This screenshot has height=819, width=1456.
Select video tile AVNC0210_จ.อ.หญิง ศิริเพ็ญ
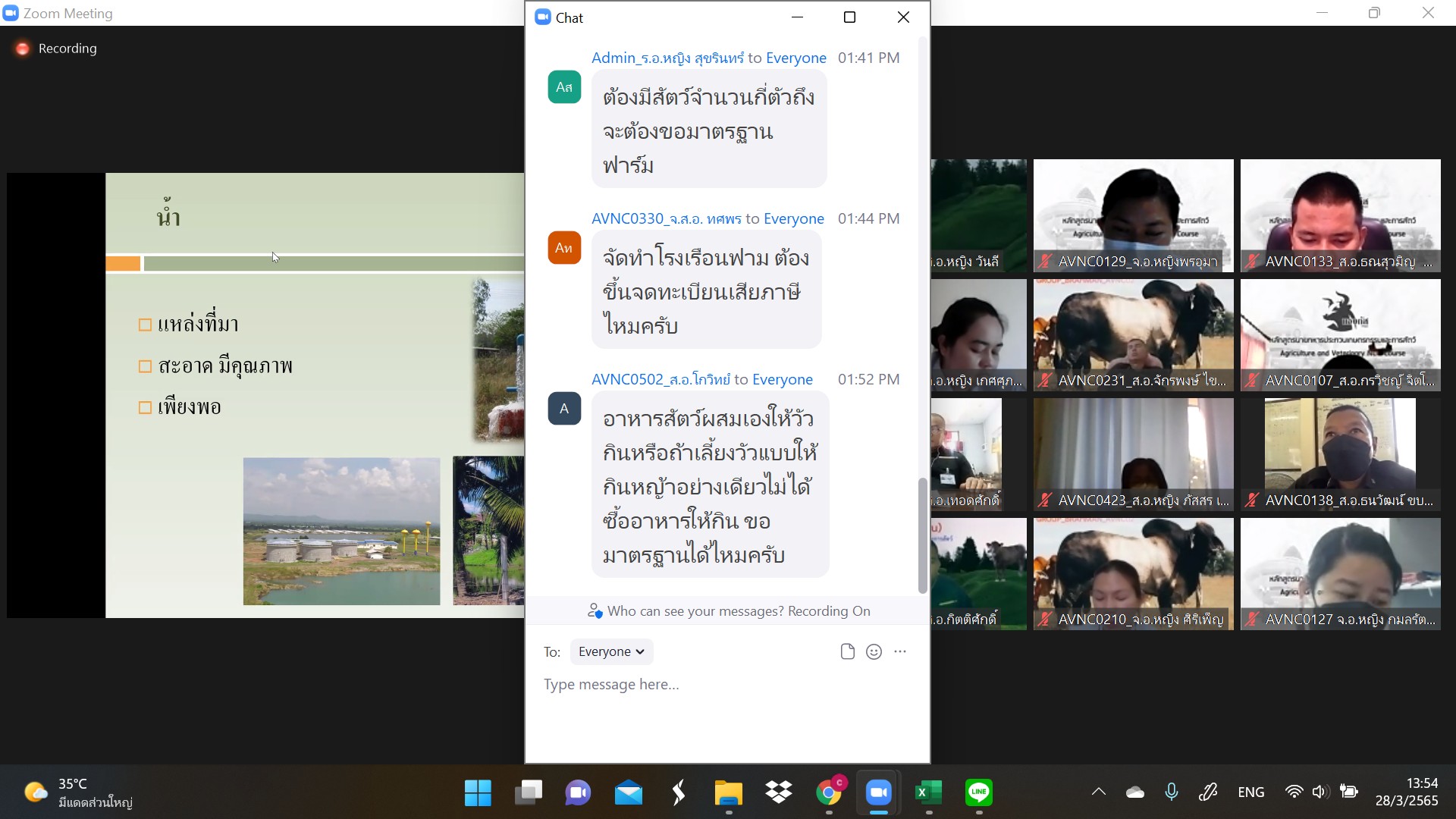coord(1134,574)
